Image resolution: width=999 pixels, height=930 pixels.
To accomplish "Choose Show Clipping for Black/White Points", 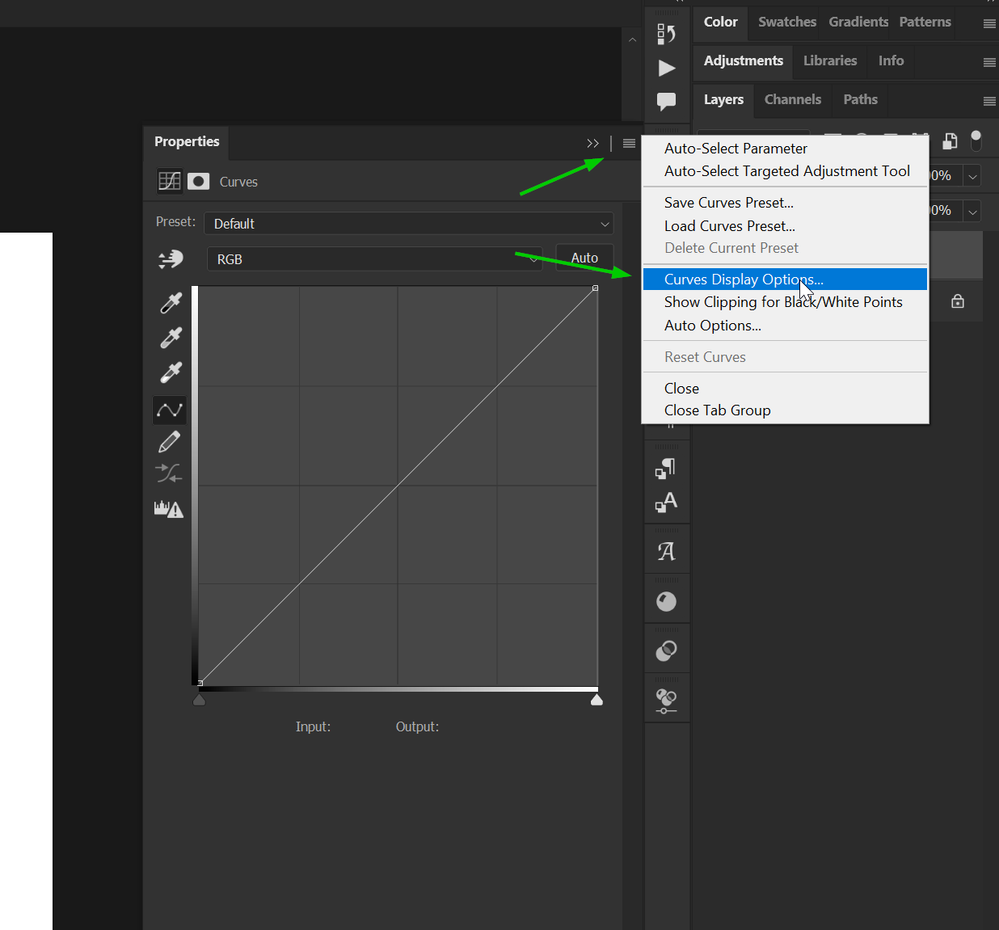I will tap(783, 302).
